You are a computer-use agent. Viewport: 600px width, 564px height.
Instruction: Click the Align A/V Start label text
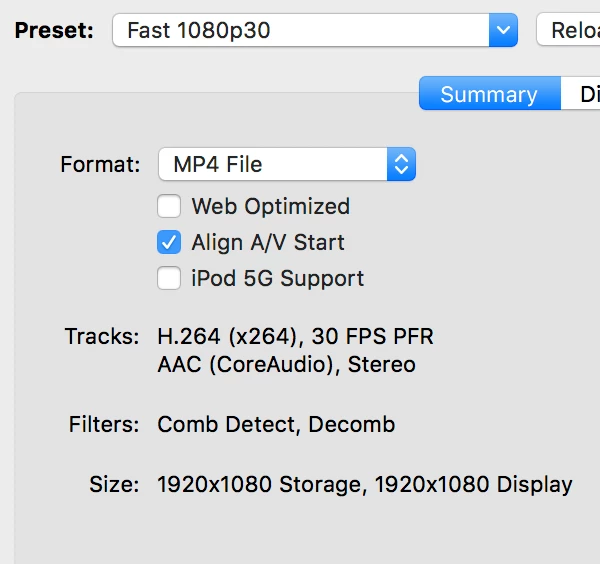(267, 243)
